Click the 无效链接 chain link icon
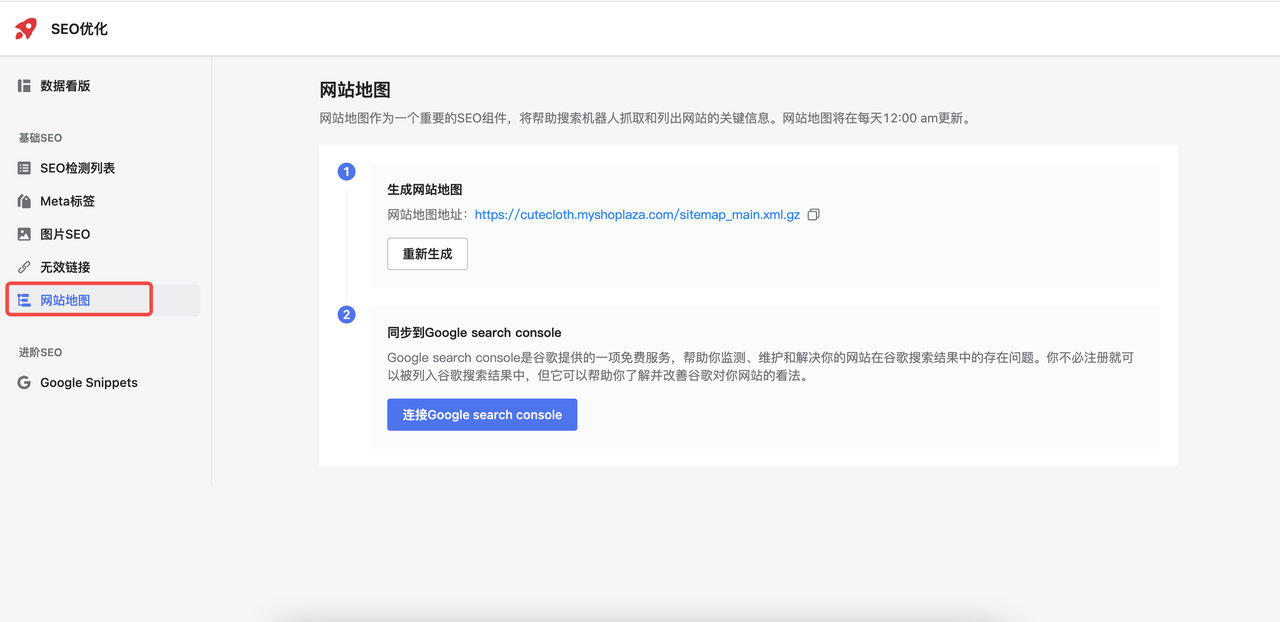The width and height of the screenshot is (1280, 622). pos(24,267)
